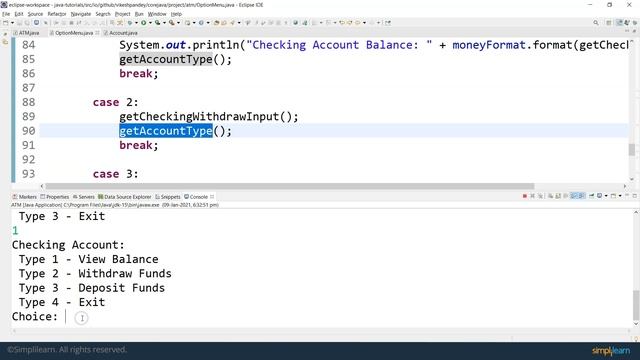Click the Display Selected Console icon

pos(599,196)
